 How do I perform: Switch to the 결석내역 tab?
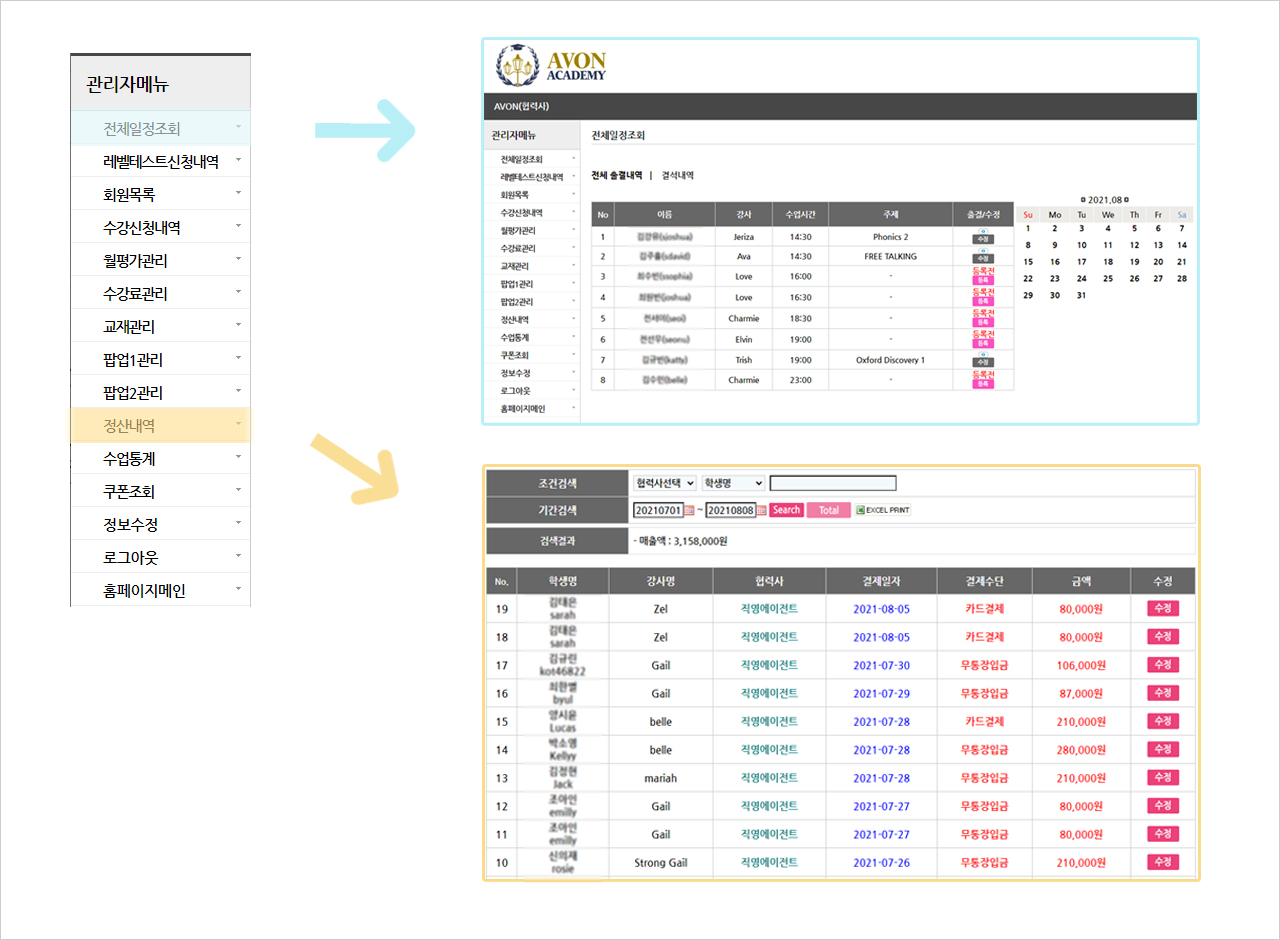677,176
